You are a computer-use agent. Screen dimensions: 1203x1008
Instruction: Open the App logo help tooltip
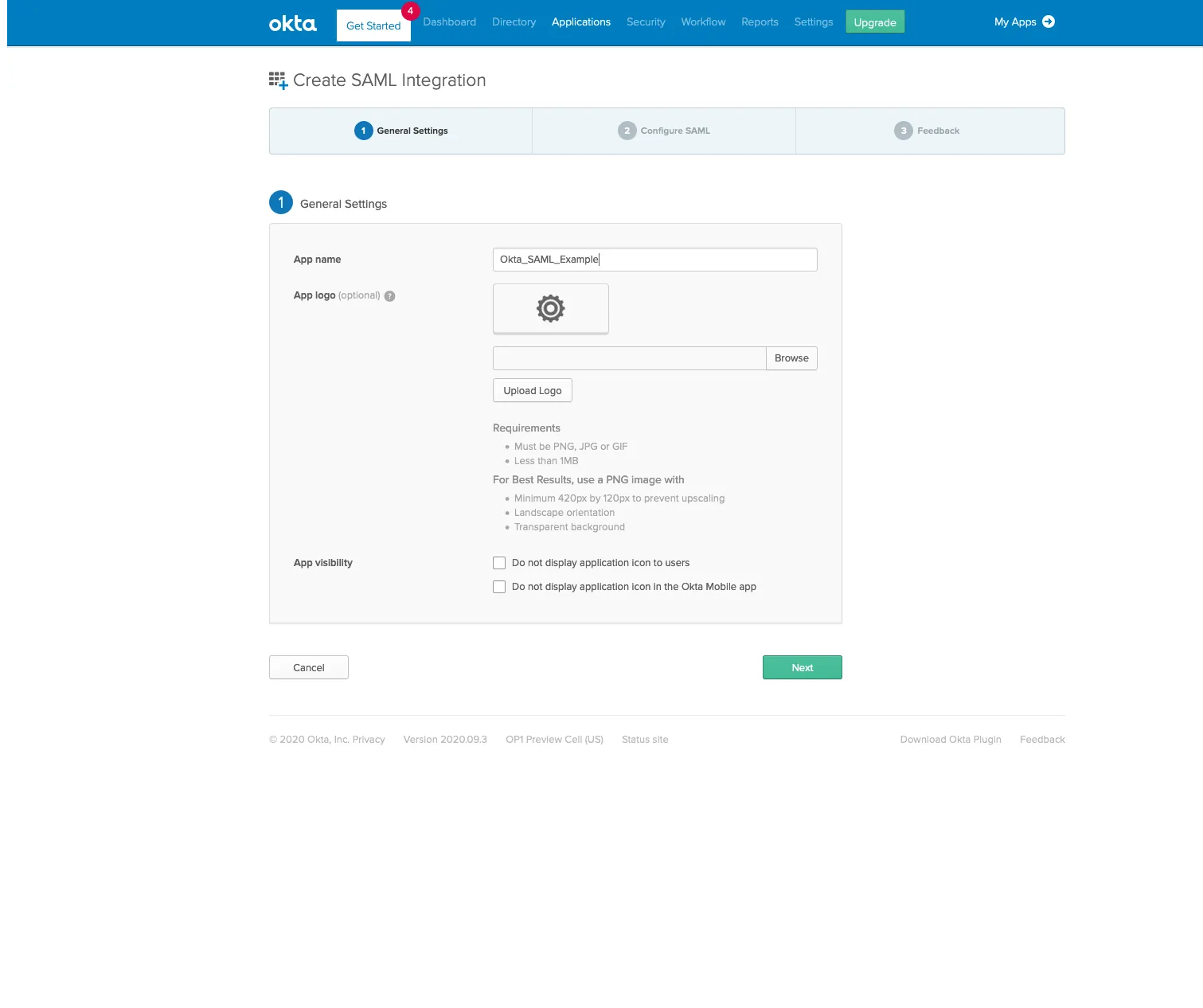[x=389, y=295]
